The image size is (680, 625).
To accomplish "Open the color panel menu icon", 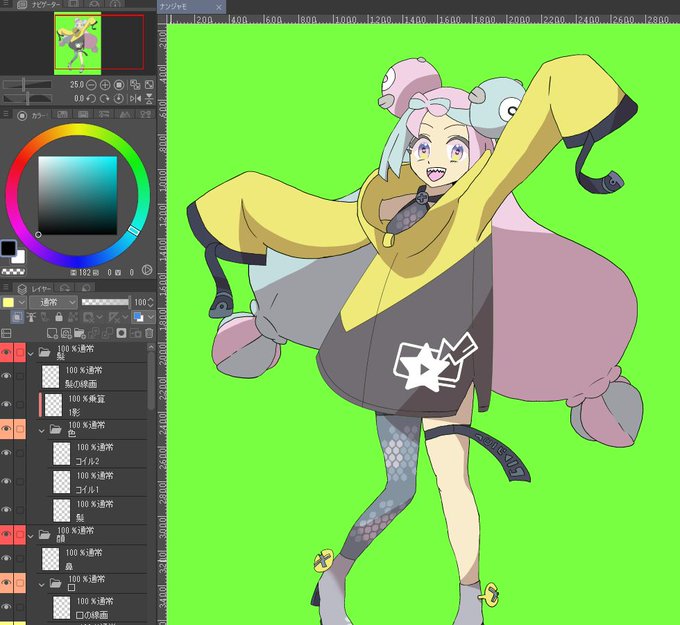I will pyautogui.click(x=6, y=115).
